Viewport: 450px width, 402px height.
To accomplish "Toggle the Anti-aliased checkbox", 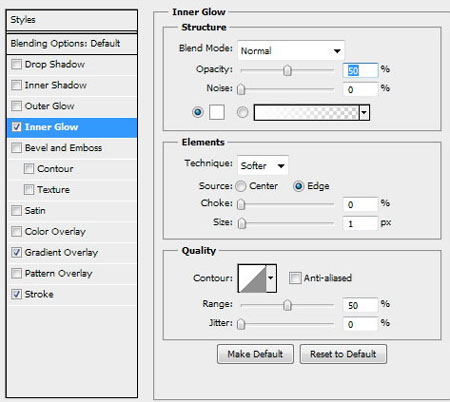I will pyautogui.click(x=295, y=278).
